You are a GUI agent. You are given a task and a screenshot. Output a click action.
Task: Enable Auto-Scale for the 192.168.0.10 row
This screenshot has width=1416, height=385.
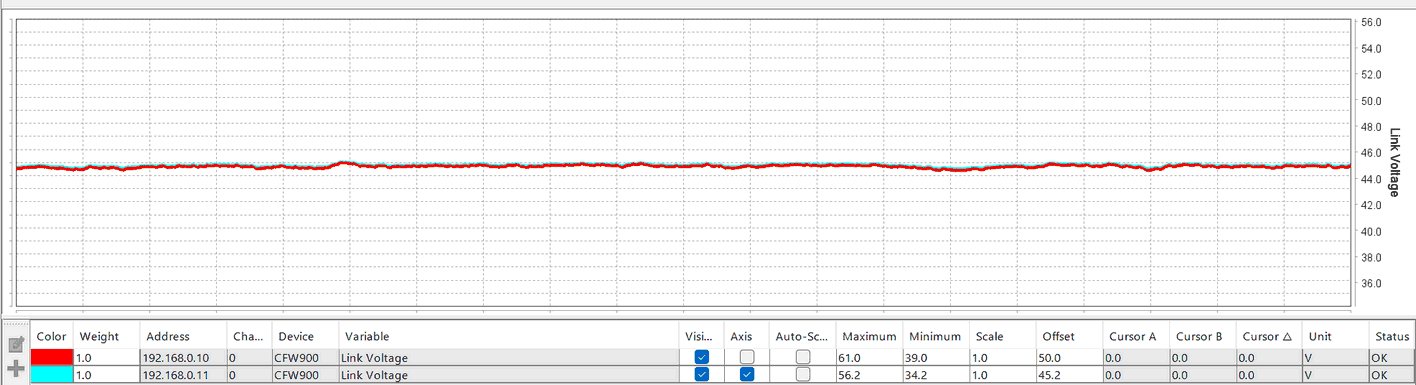pyautogui.click(x=803, y=357)
